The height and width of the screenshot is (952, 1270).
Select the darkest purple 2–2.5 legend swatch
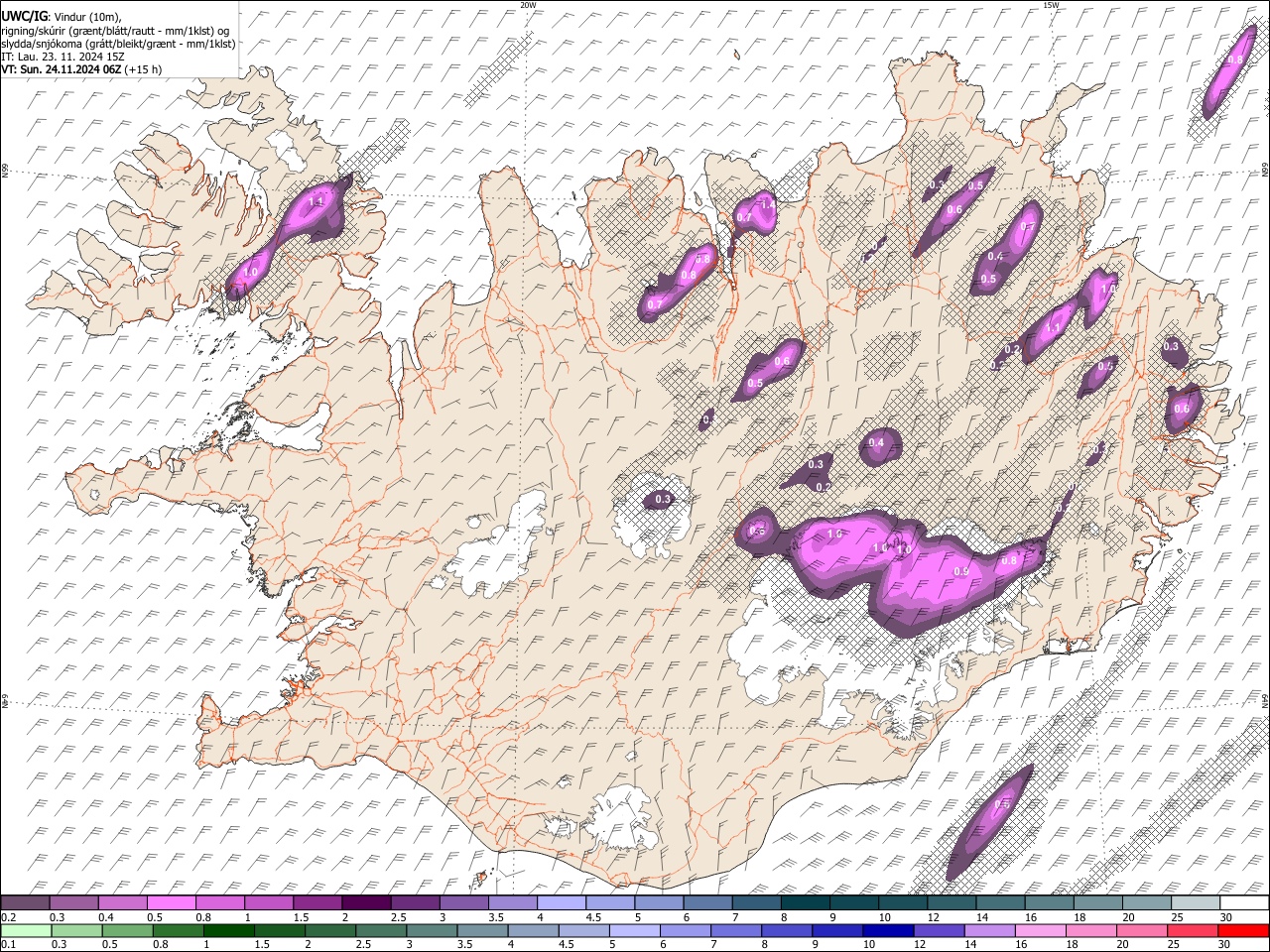point(366,903)
